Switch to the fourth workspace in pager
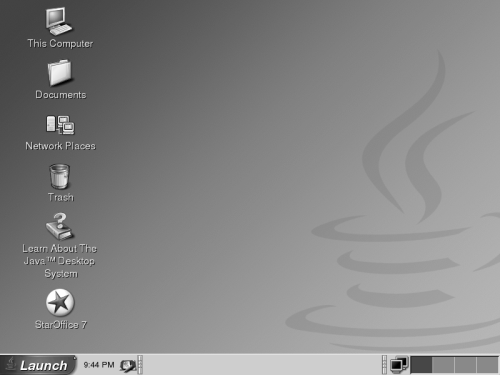 coord(487,365)
